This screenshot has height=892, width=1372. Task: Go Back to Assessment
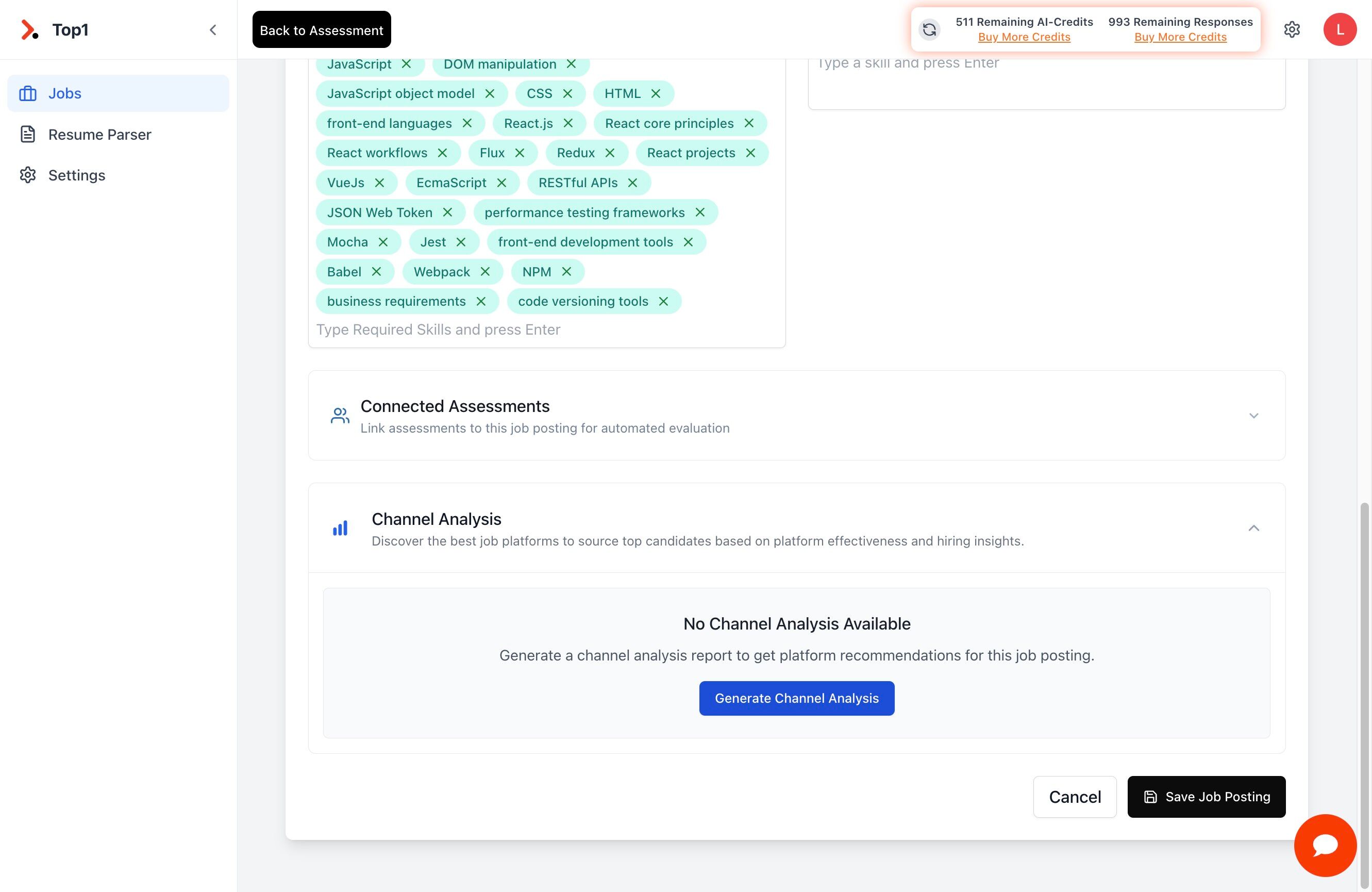tap(322, 29)
